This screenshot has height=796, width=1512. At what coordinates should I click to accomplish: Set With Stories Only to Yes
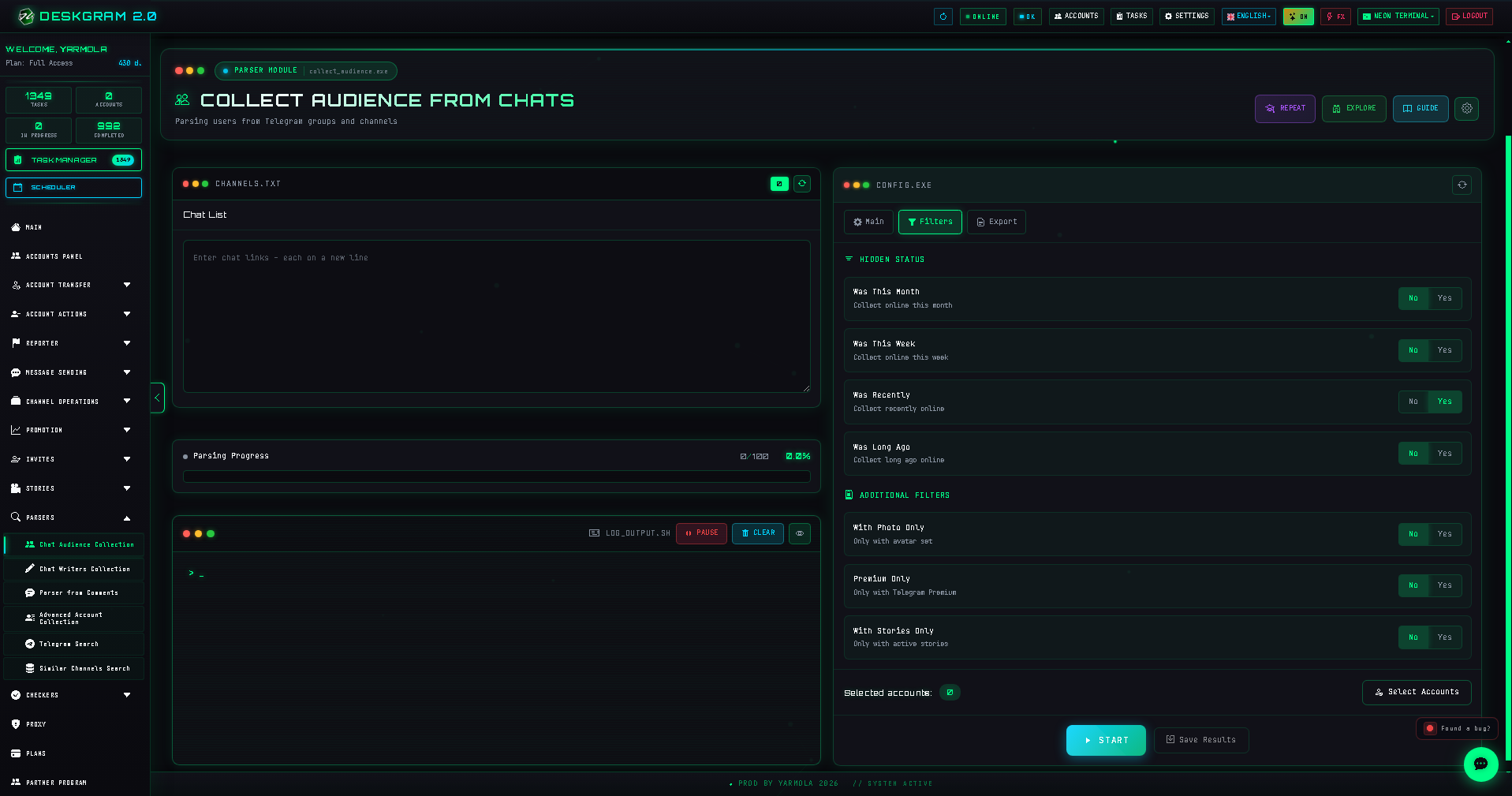click(1445, 637)
